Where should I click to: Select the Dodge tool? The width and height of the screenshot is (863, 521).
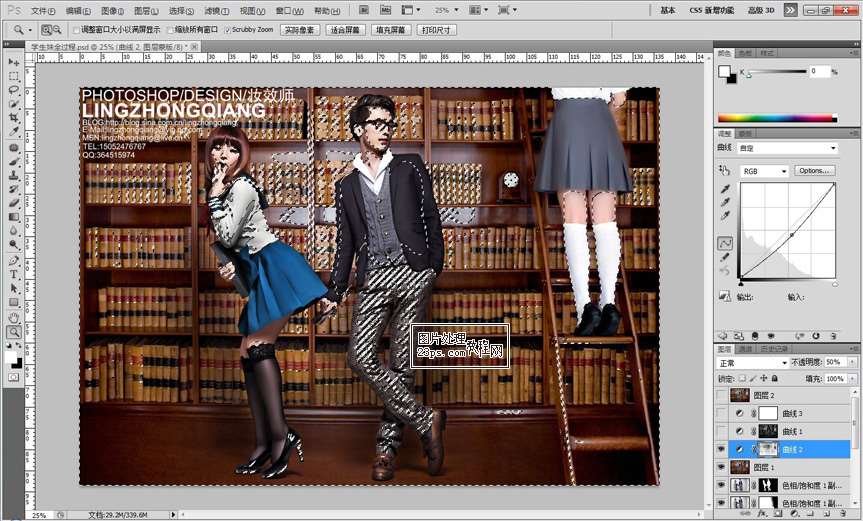point(14,244)
